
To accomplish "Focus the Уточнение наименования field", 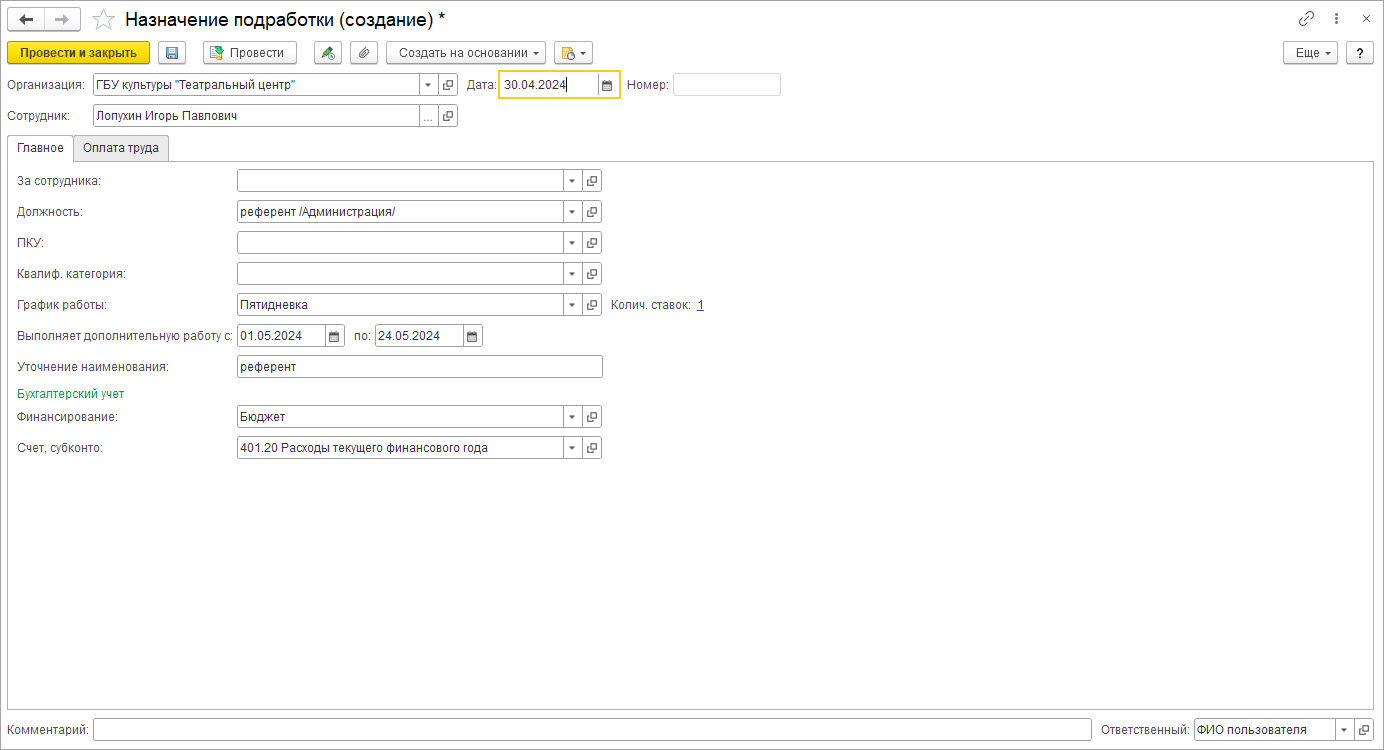I will (420, 367).
